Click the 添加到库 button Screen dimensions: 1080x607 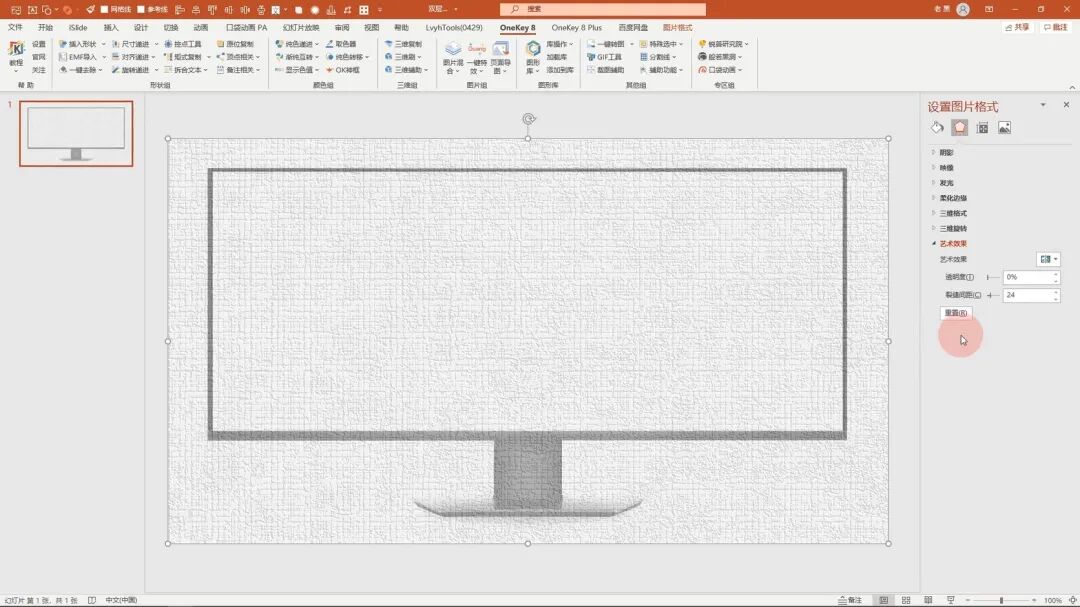pyautogui.click(x=560, y=70)
